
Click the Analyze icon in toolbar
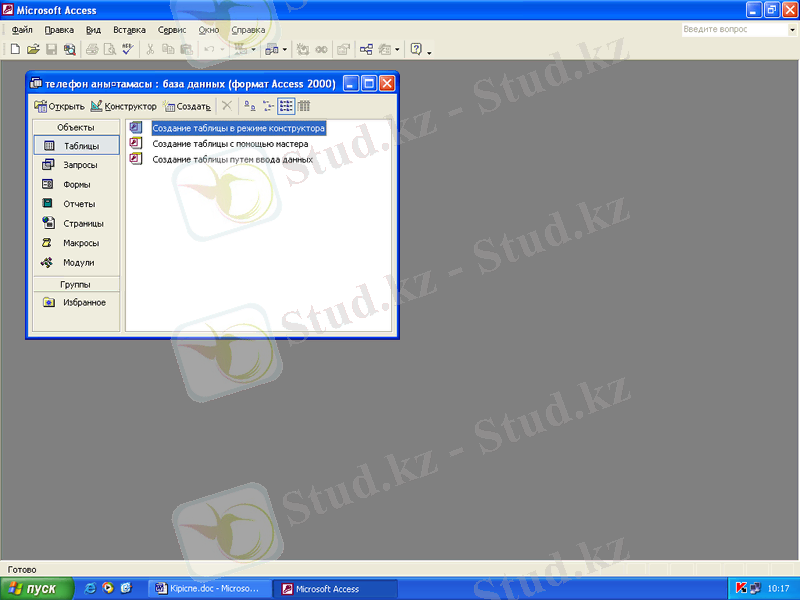pyautogui.click(x=272, y=49)
